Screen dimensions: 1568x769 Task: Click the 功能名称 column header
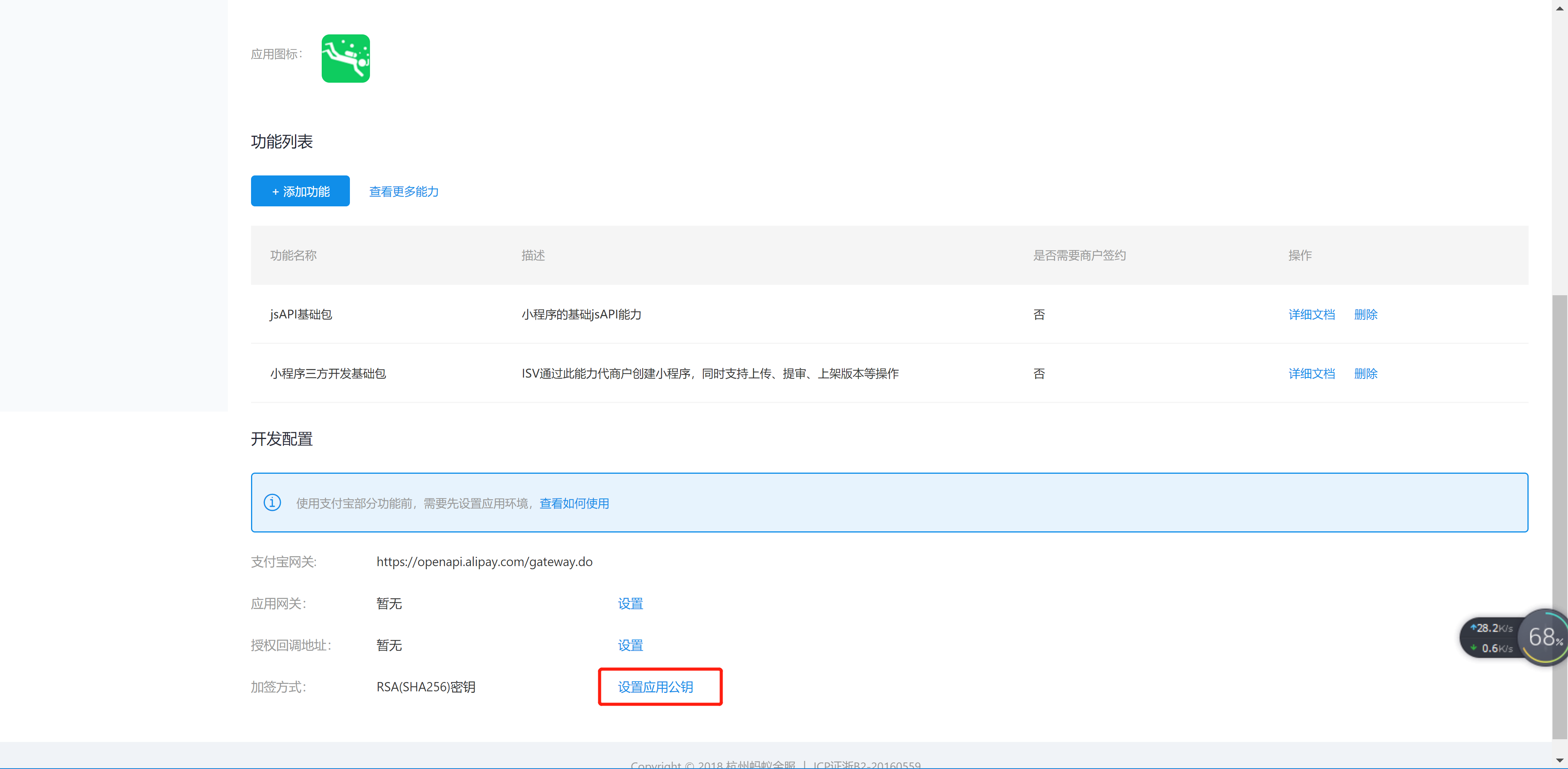(294, 255)
